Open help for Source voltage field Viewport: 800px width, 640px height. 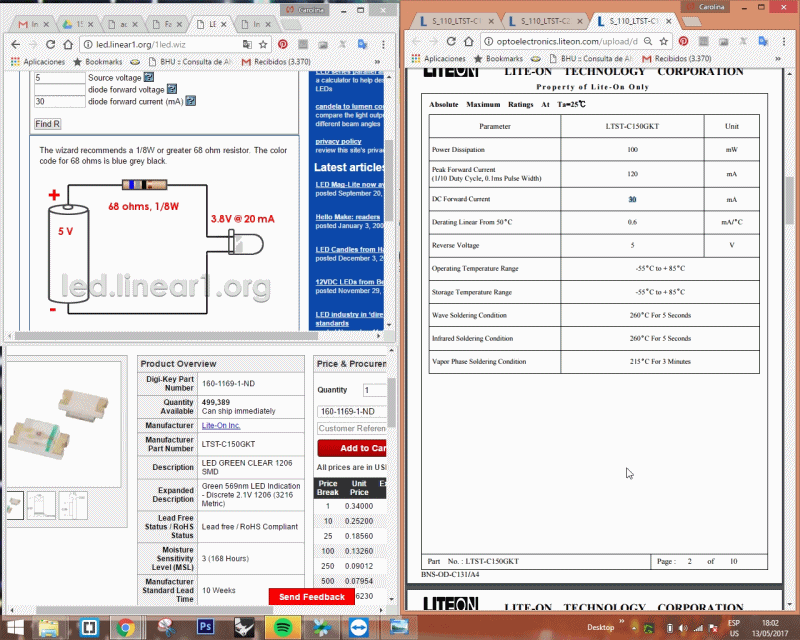coord(148,77)
